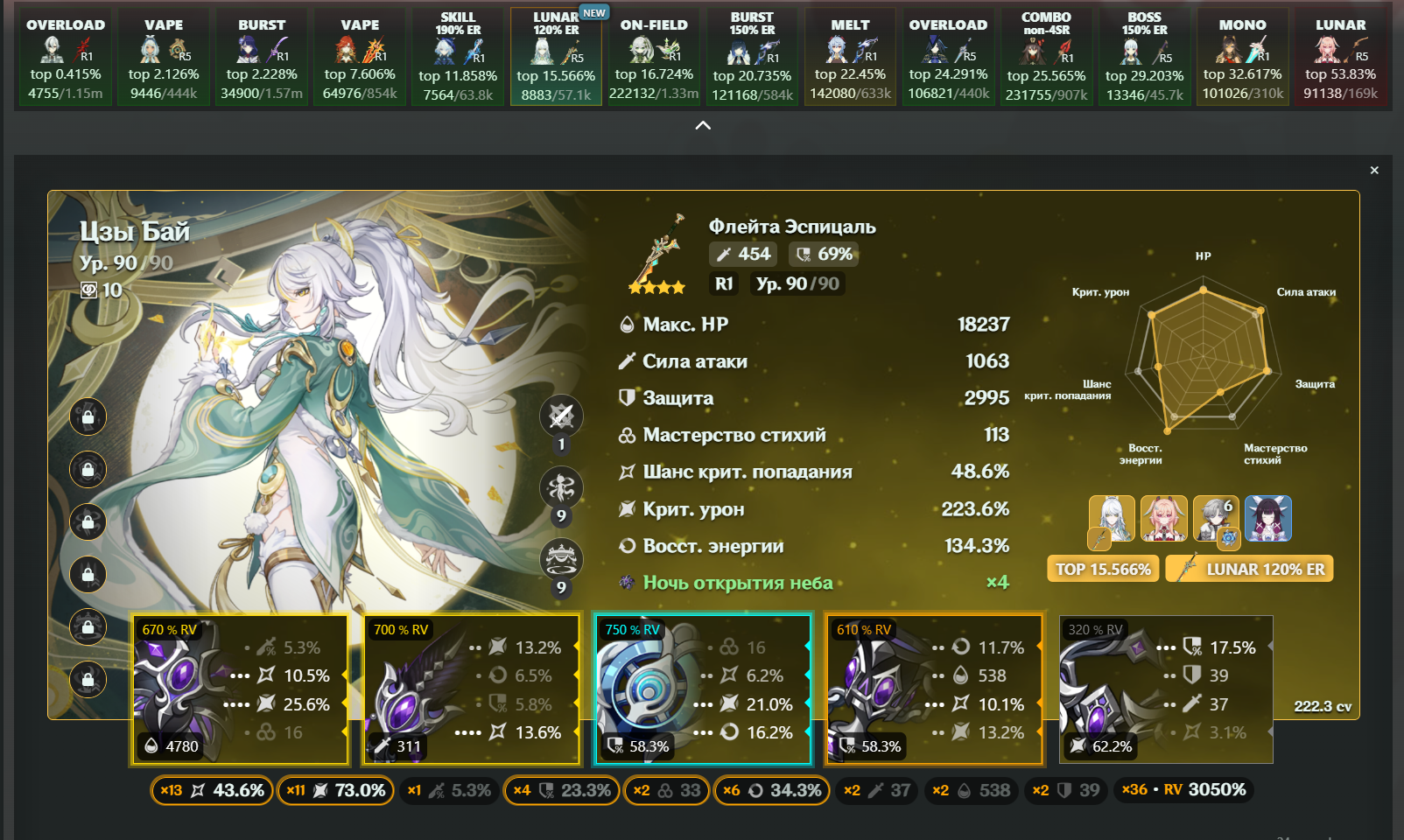Click the normal attack talent icon, level 1
Viewport: 1404px width, 840px height.
click(561, 416)
